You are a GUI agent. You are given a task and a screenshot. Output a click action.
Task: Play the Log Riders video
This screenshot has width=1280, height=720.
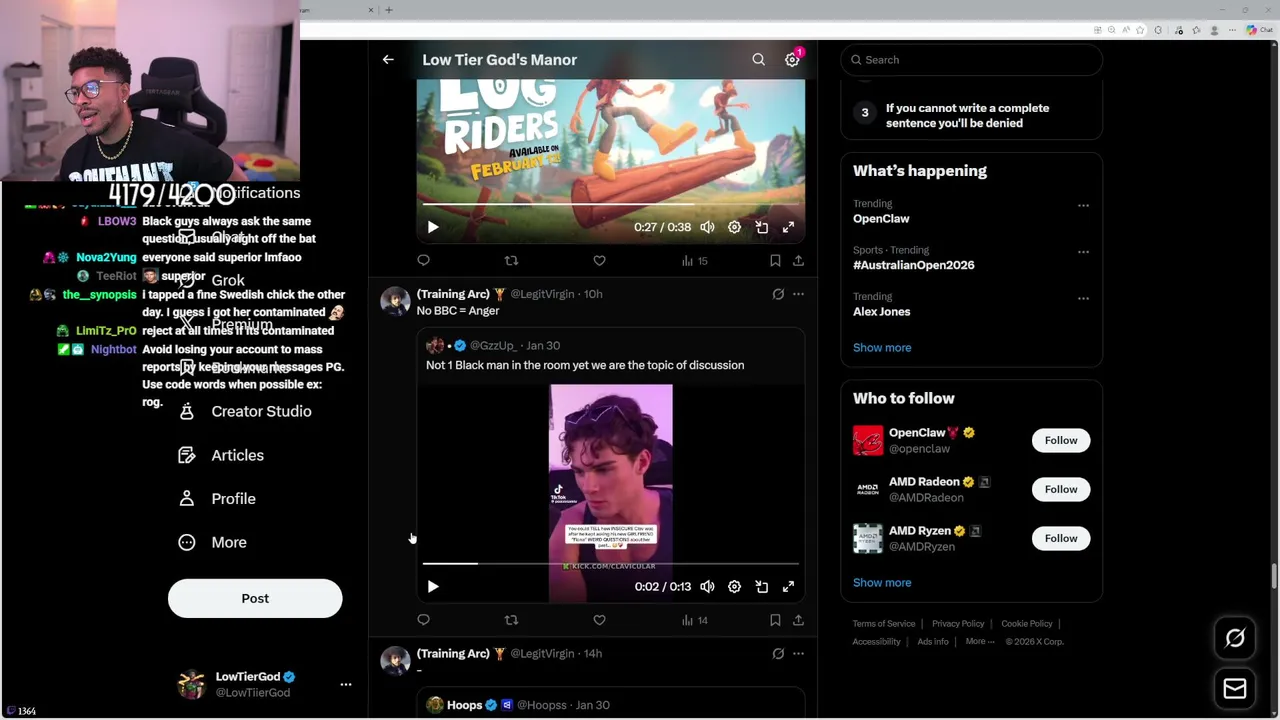tap(433, 227)
